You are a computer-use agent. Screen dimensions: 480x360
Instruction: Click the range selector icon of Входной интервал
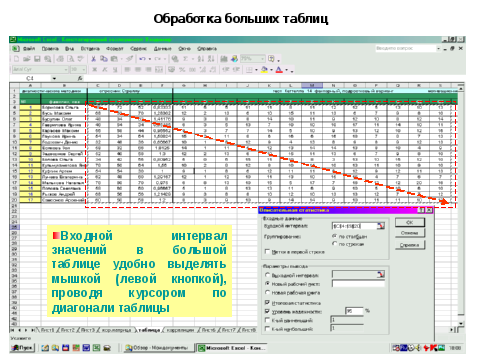[x=381, y=226]
